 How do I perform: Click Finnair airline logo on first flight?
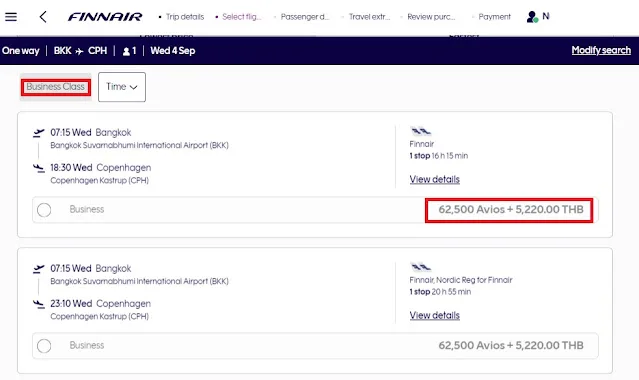[421, 131]
